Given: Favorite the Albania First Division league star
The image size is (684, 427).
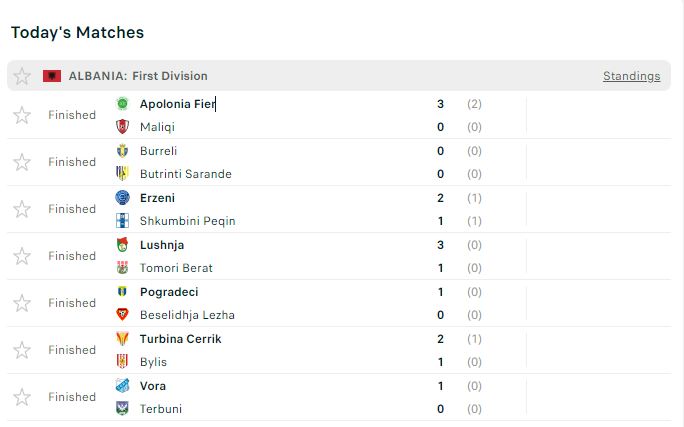Looking at the screenshot, I should coord(22,76).
